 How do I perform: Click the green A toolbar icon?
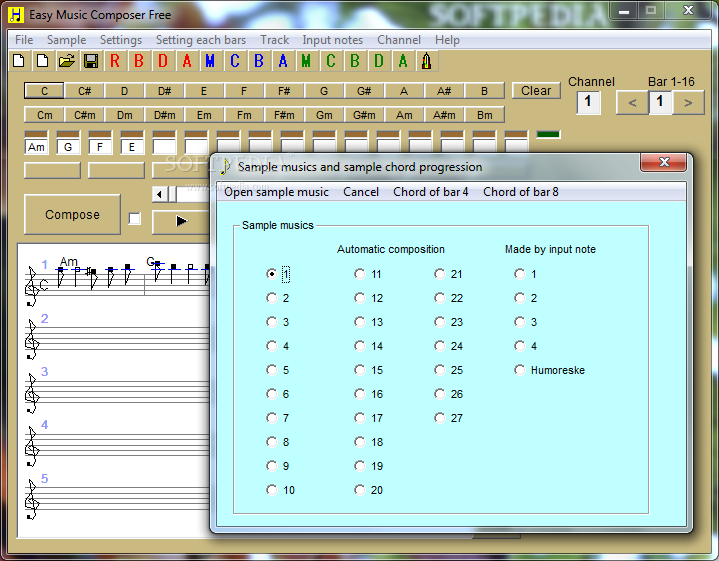(403, 61)
